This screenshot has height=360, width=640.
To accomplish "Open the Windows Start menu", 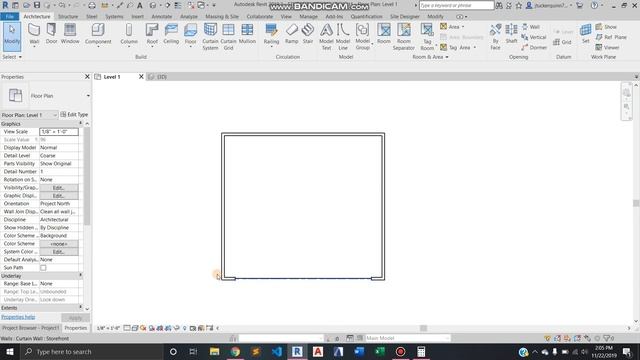I will click(x=9, y=352).
